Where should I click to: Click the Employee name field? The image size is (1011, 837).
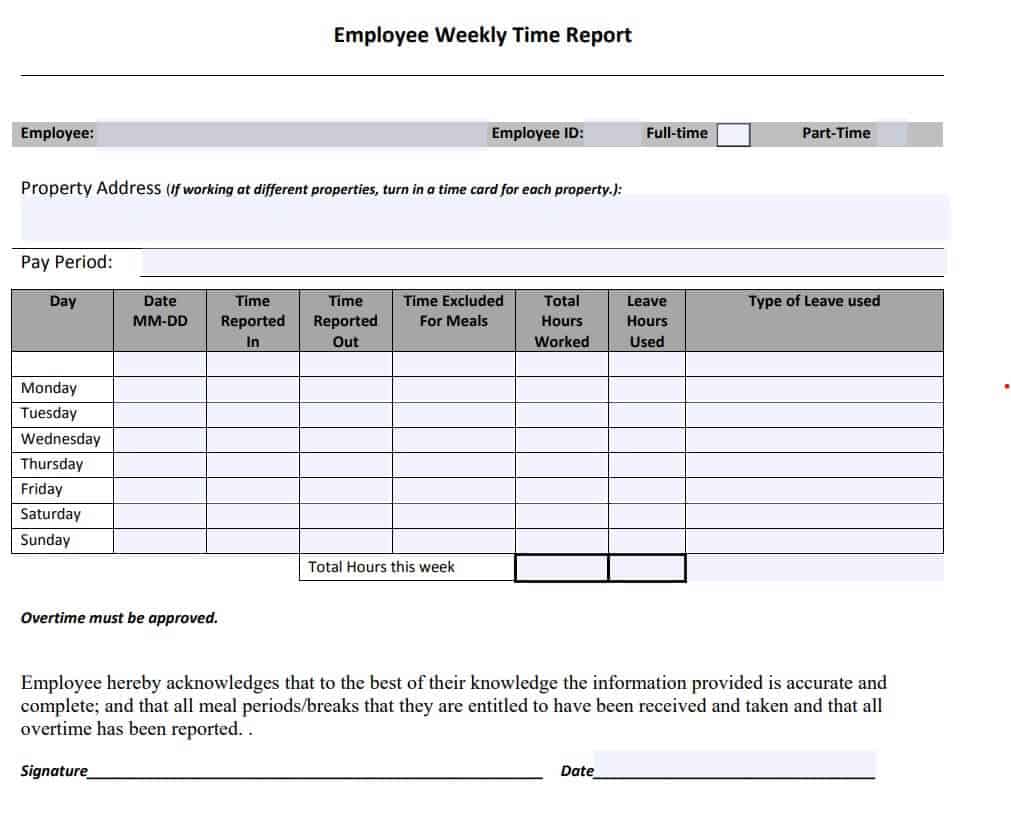[291, 134]
